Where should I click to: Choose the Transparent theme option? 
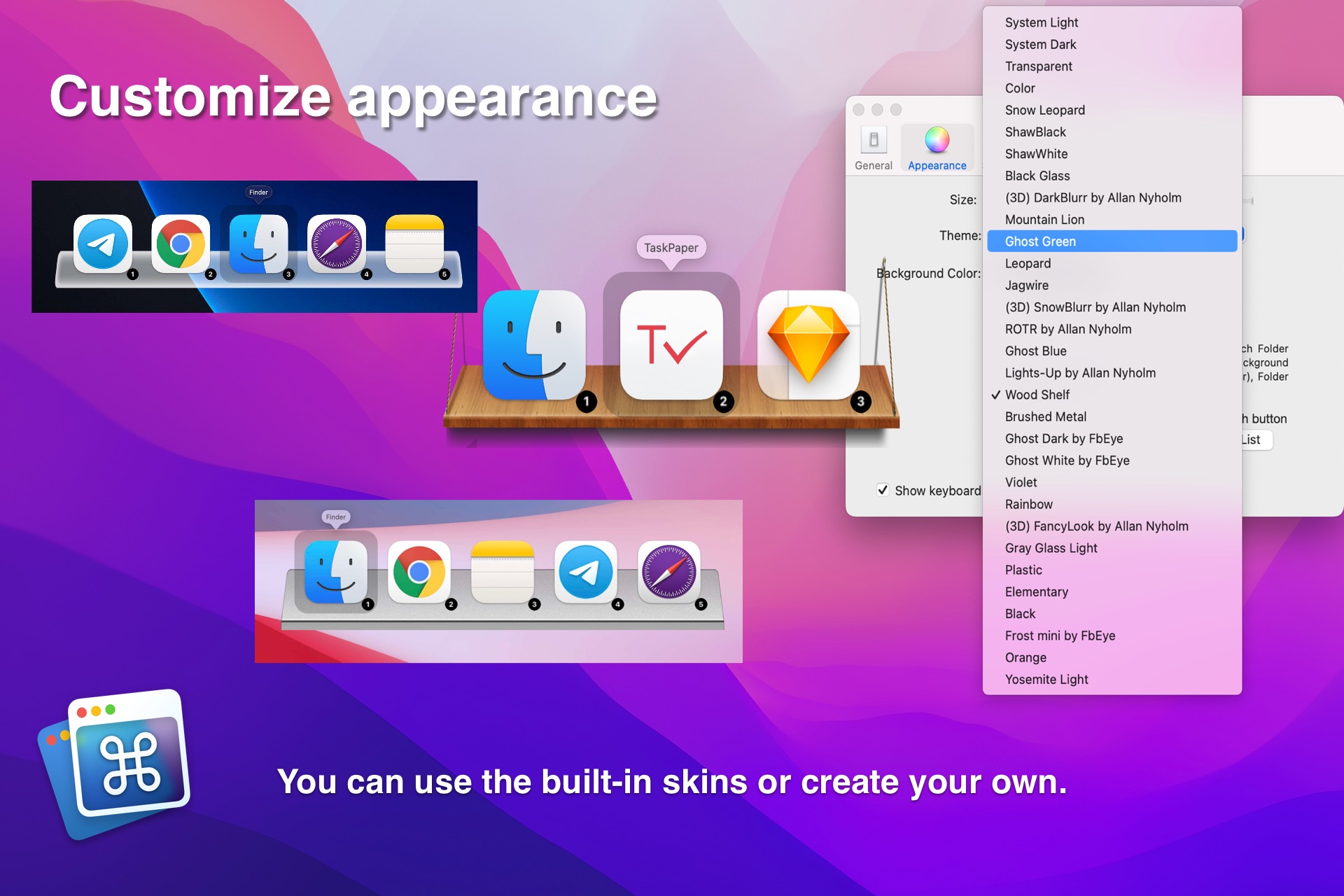(x=1112, y=66)
